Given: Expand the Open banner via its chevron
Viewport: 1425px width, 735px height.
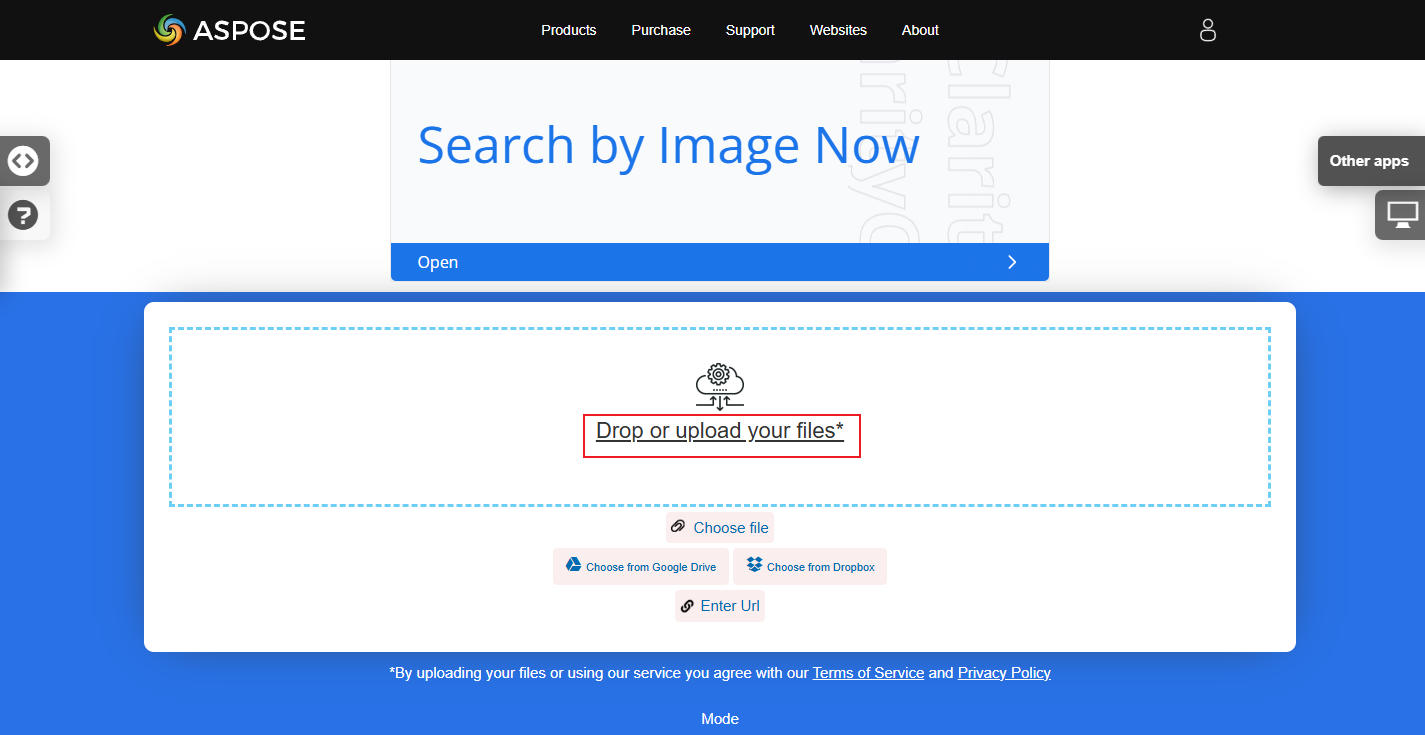Looking at the screenshot, I should pos(1012,261).
